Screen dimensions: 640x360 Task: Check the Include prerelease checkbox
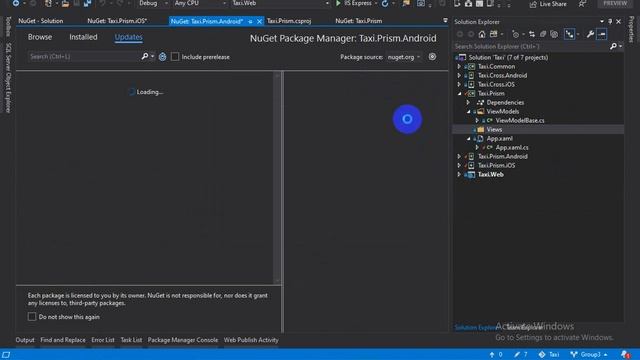pos(175,57)
